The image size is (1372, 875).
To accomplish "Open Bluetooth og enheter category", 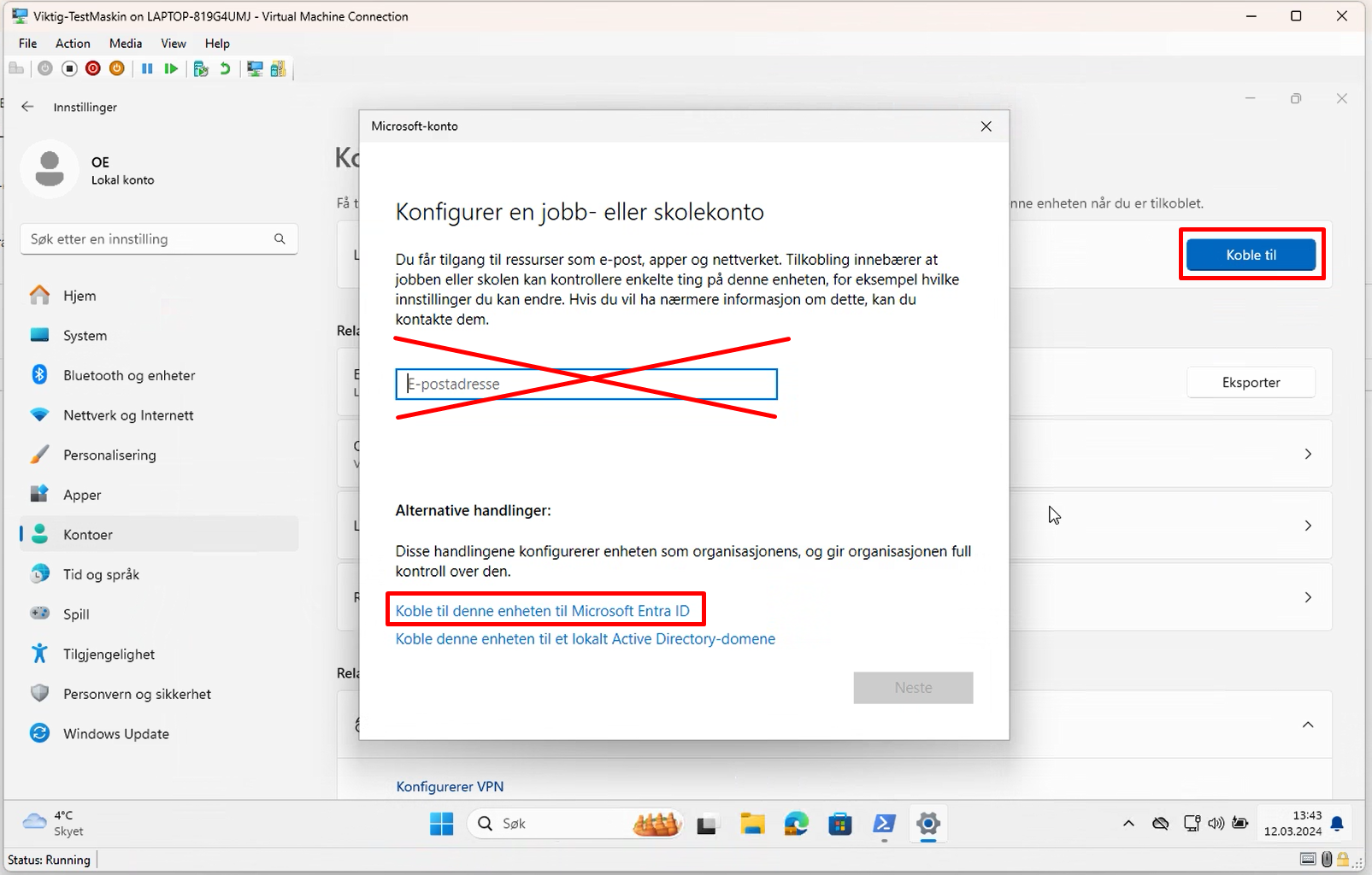I will point(159,375).
